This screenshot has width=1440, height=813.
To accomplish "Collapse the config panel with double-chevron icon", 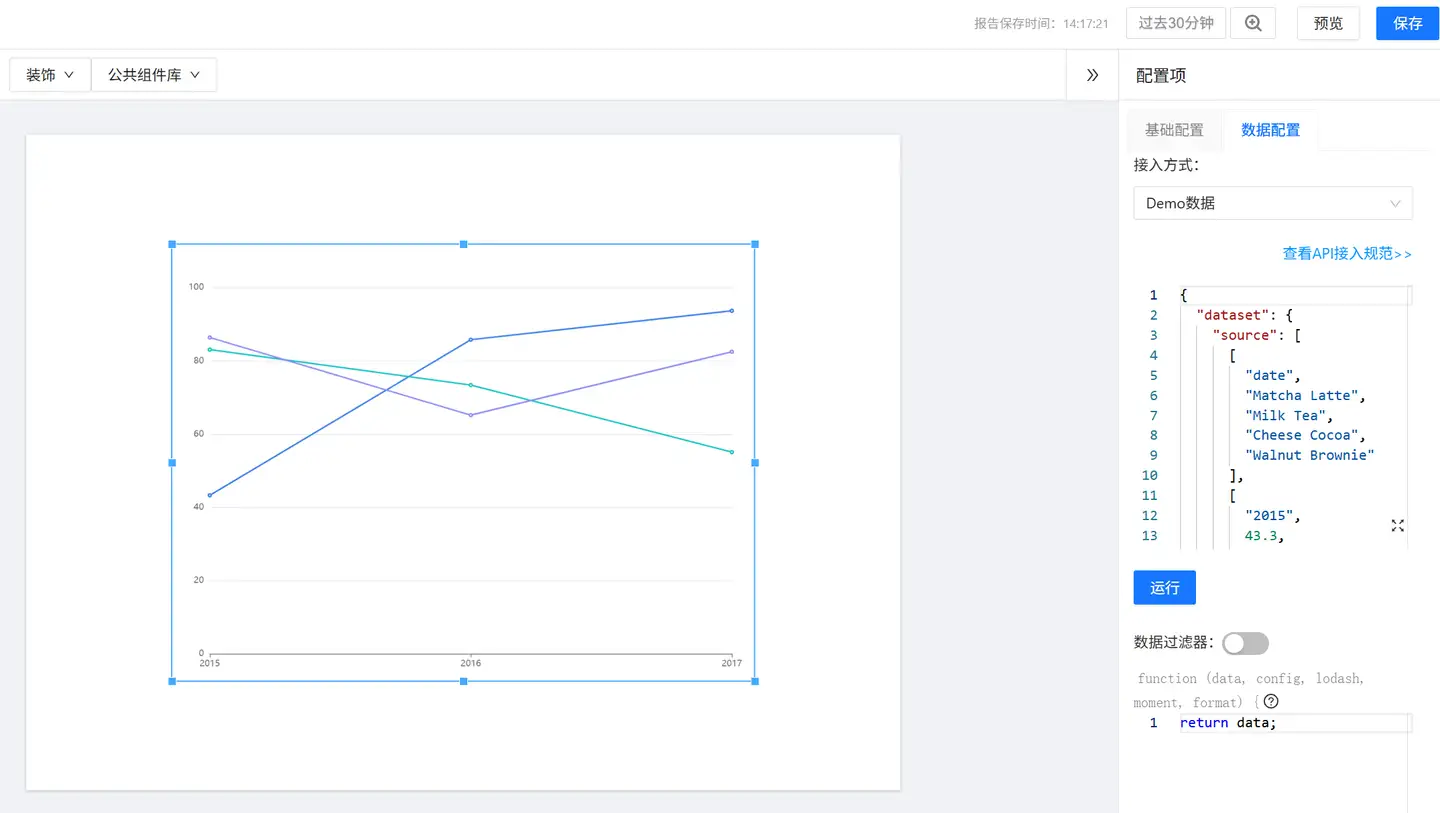I will (1092, 75).
